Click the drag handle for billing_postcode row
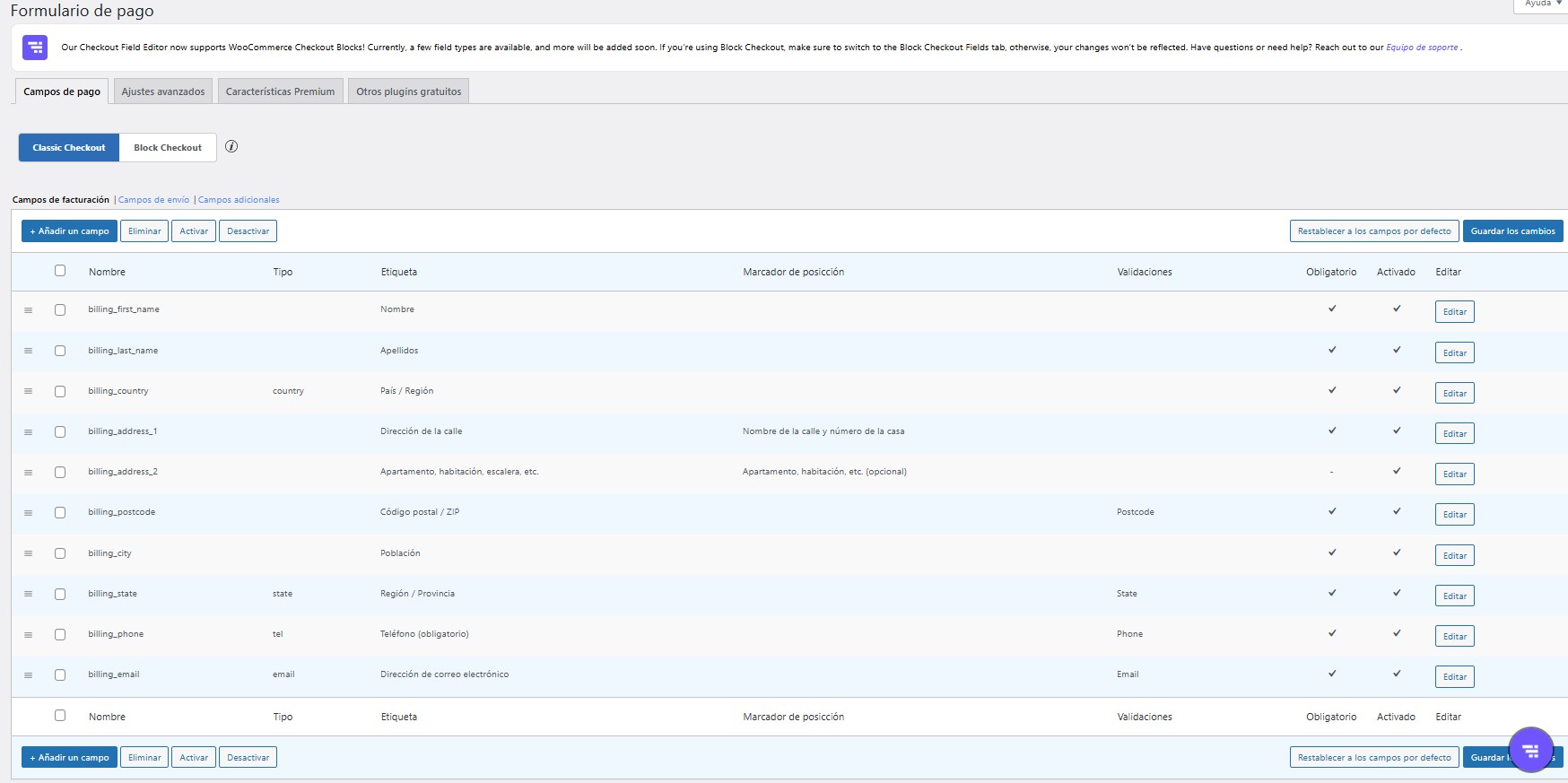The image size is (1568, 783). point(29,513)
